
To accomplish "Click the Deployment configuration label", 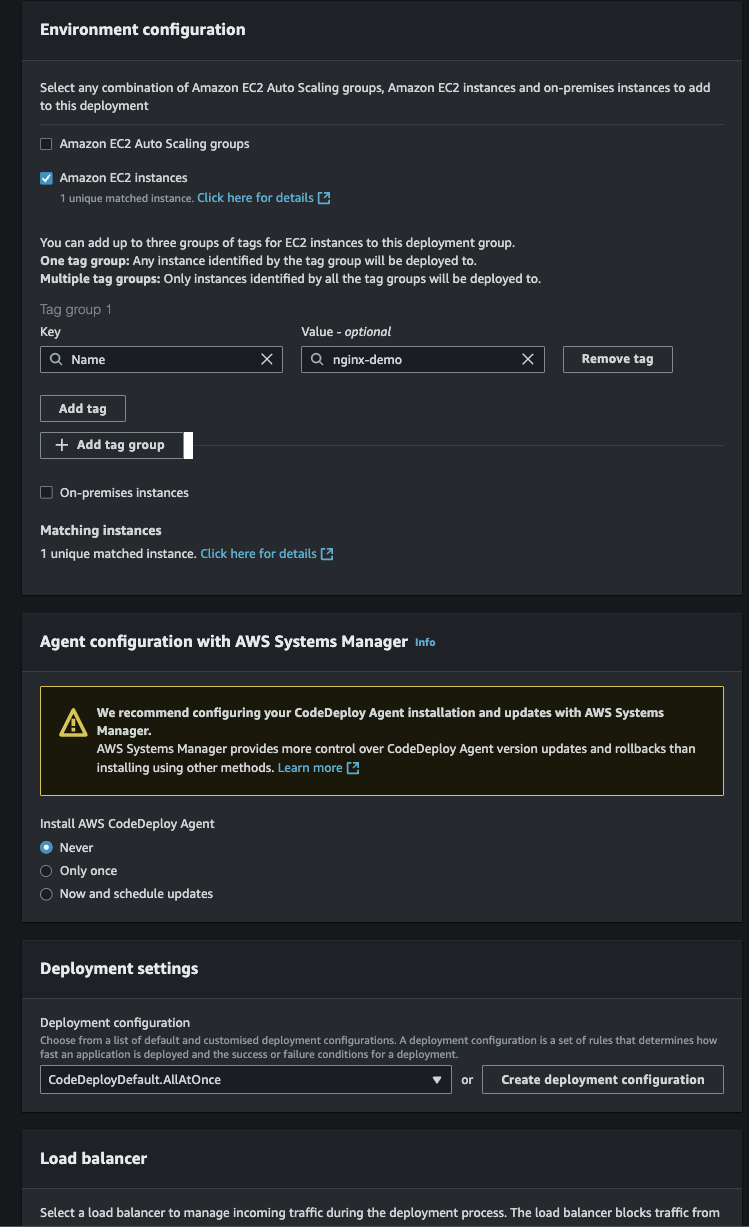I will click(115, 1023).
